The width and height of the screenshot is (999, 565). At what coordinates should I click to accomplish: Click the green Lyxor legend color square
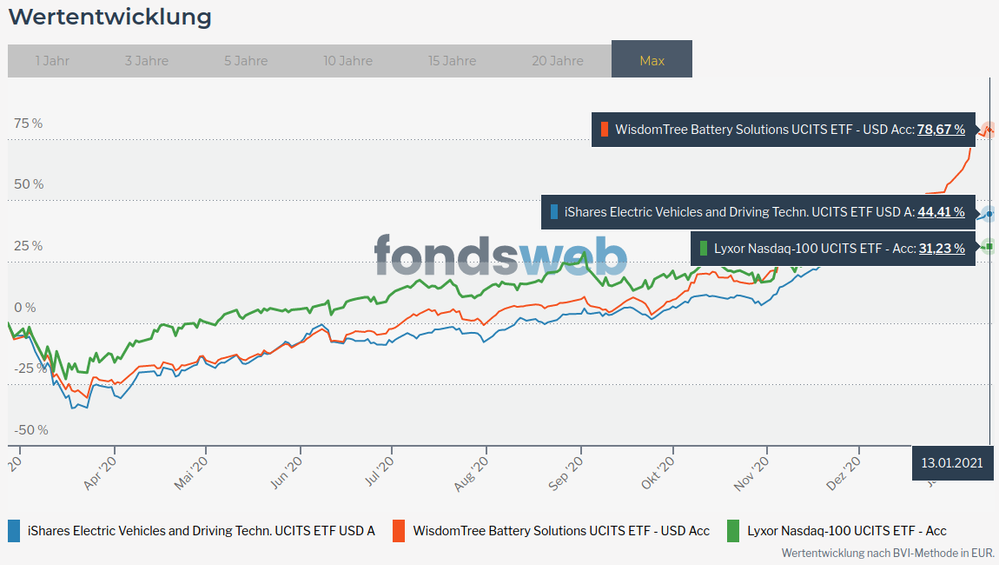734,530
